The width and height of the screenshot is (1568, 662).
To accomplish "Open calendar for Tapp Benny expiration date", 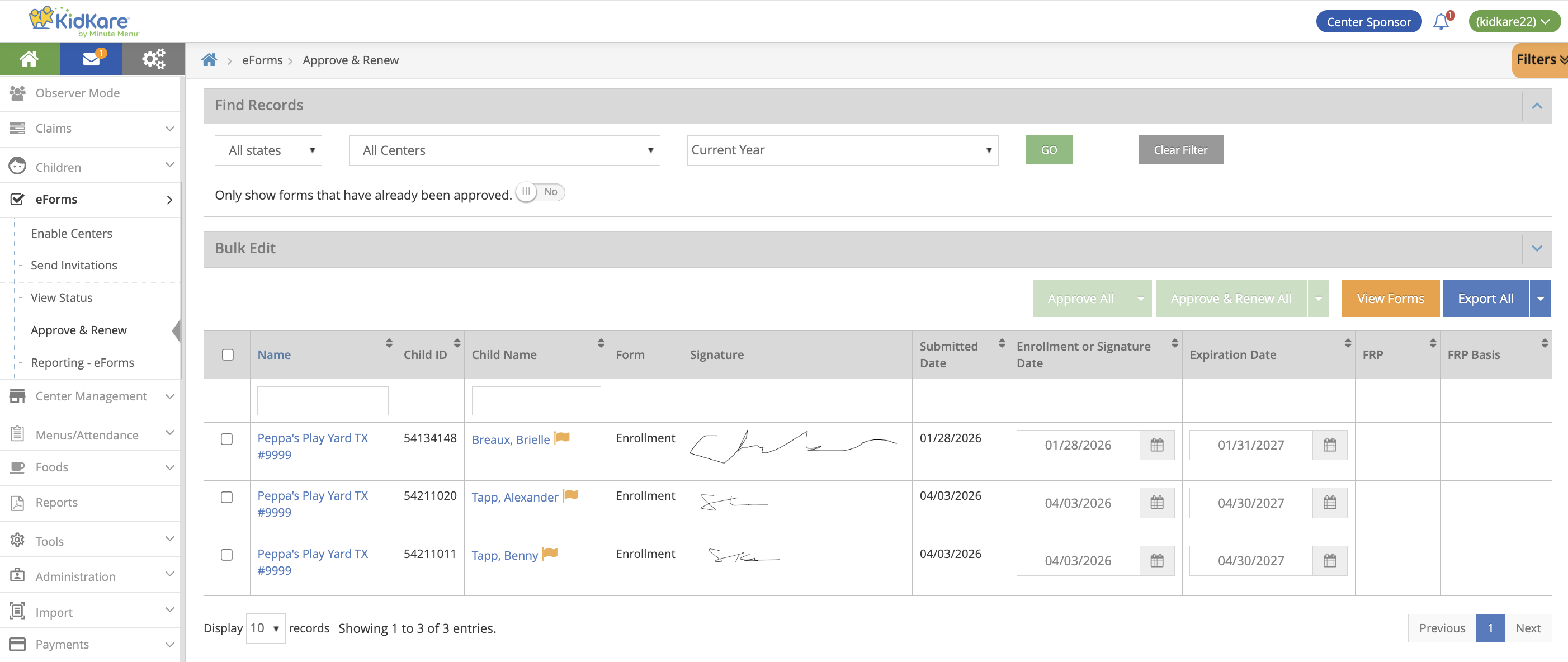I will [x=1329, y=561].
